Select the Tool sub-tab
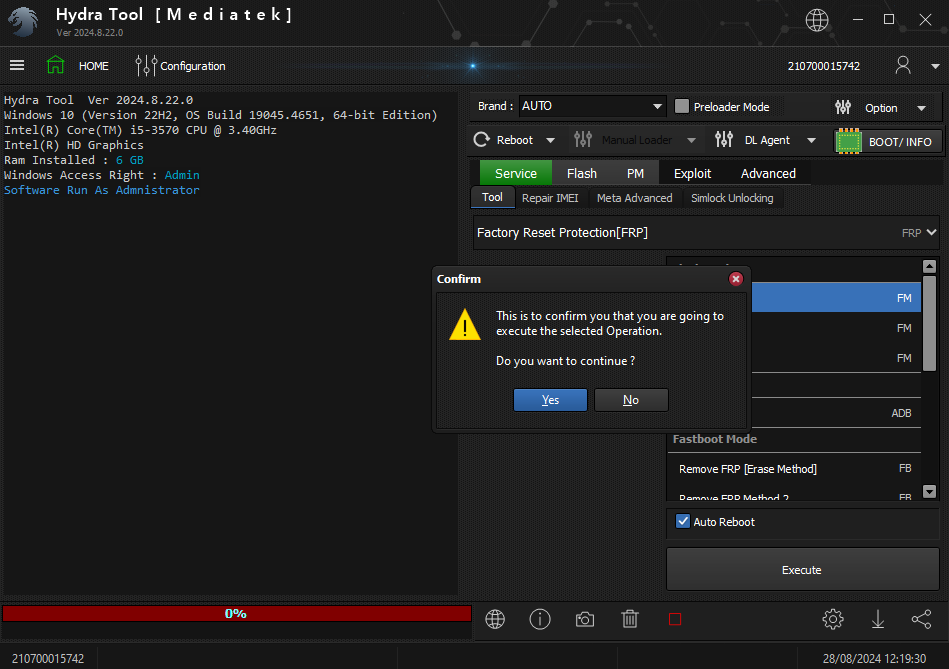The height and width of the screenshot is (669, 949). click(492, 197)
